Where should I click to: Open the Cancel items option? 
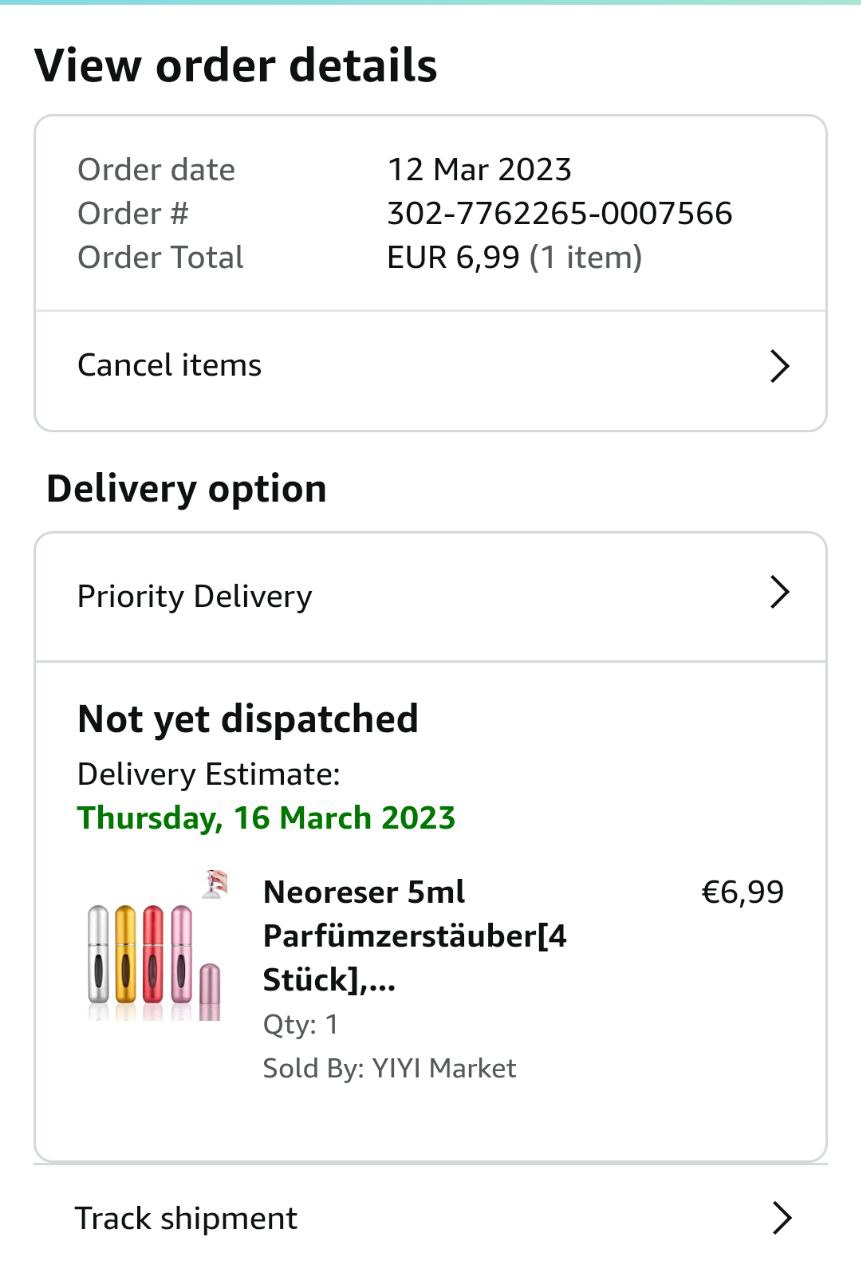pyautogui.click(x=170, y=366)
